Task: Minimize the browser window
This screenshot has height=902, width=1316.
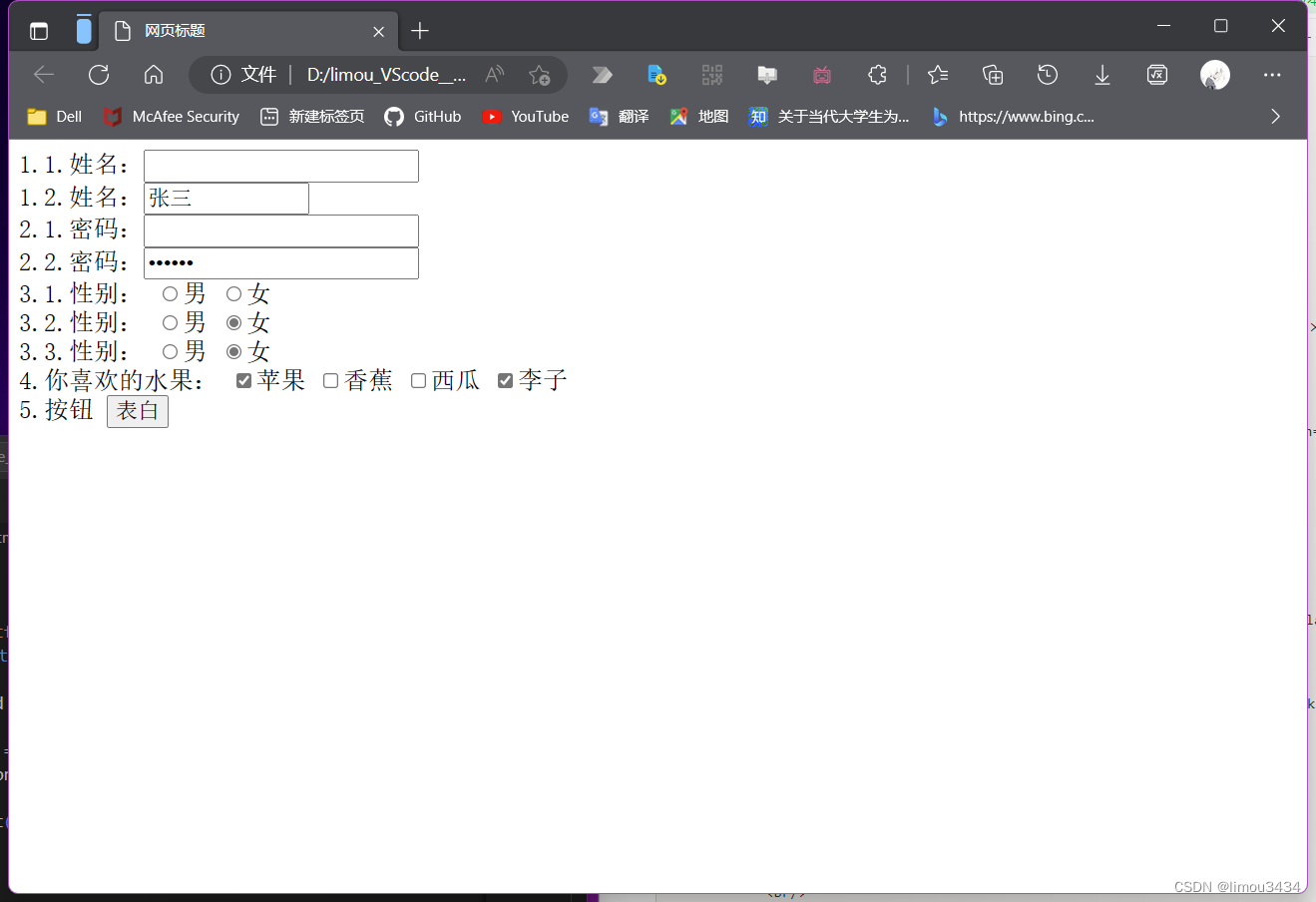Action: (x=1163, y=26)
